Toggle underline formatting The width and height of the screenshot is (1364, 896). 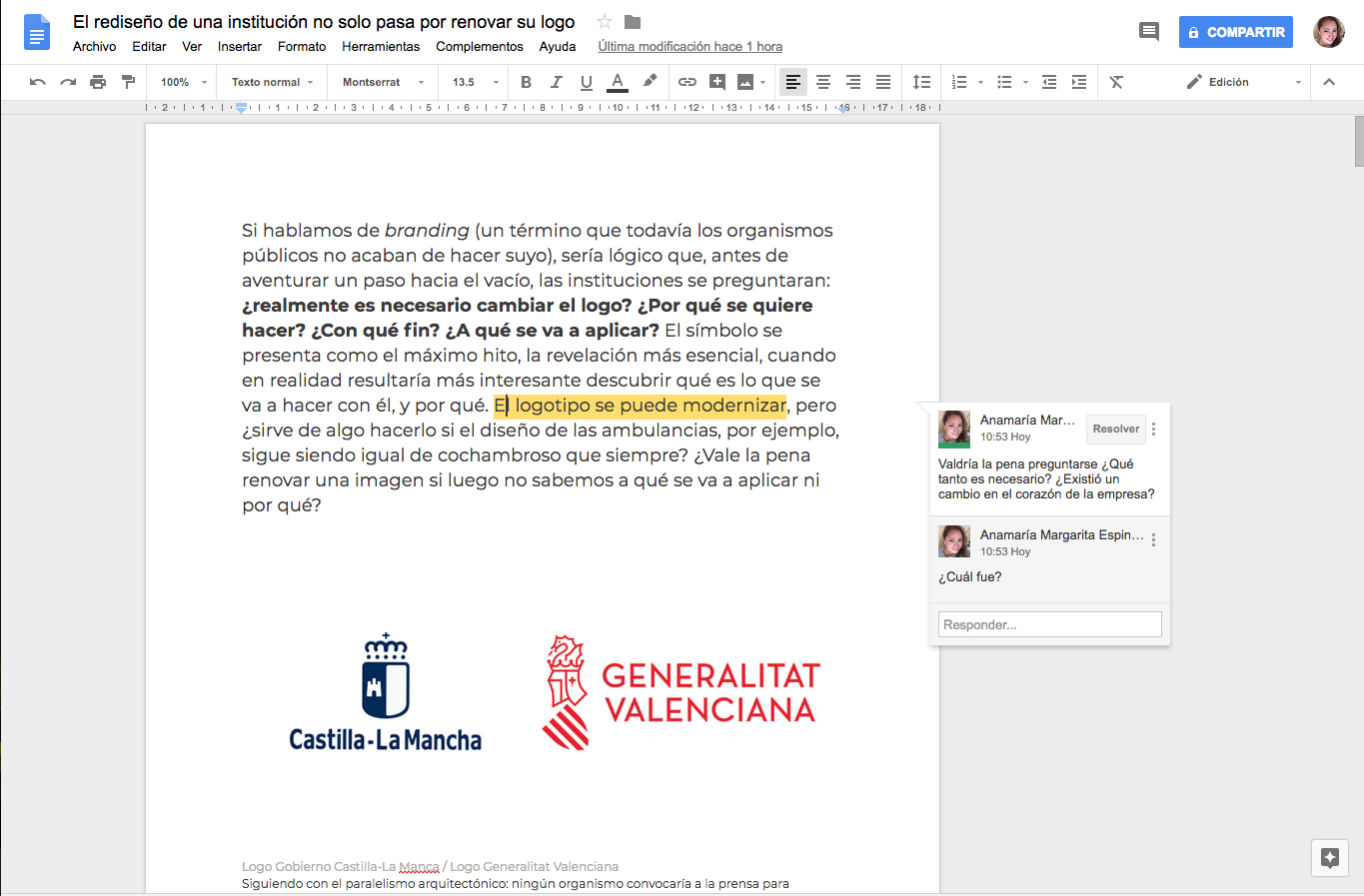point(586,82)
